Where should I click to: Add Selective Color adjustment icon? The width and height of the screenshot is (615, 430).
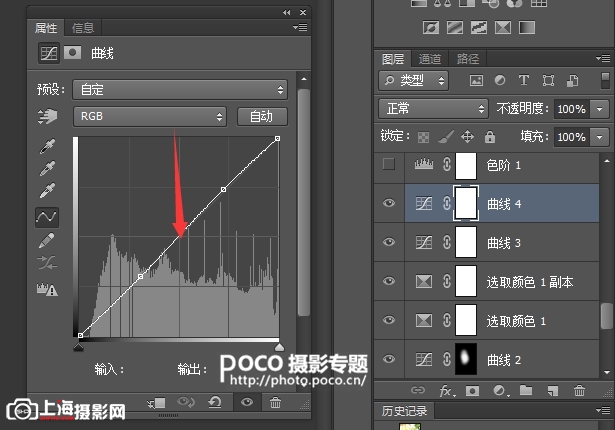point(503,27)
